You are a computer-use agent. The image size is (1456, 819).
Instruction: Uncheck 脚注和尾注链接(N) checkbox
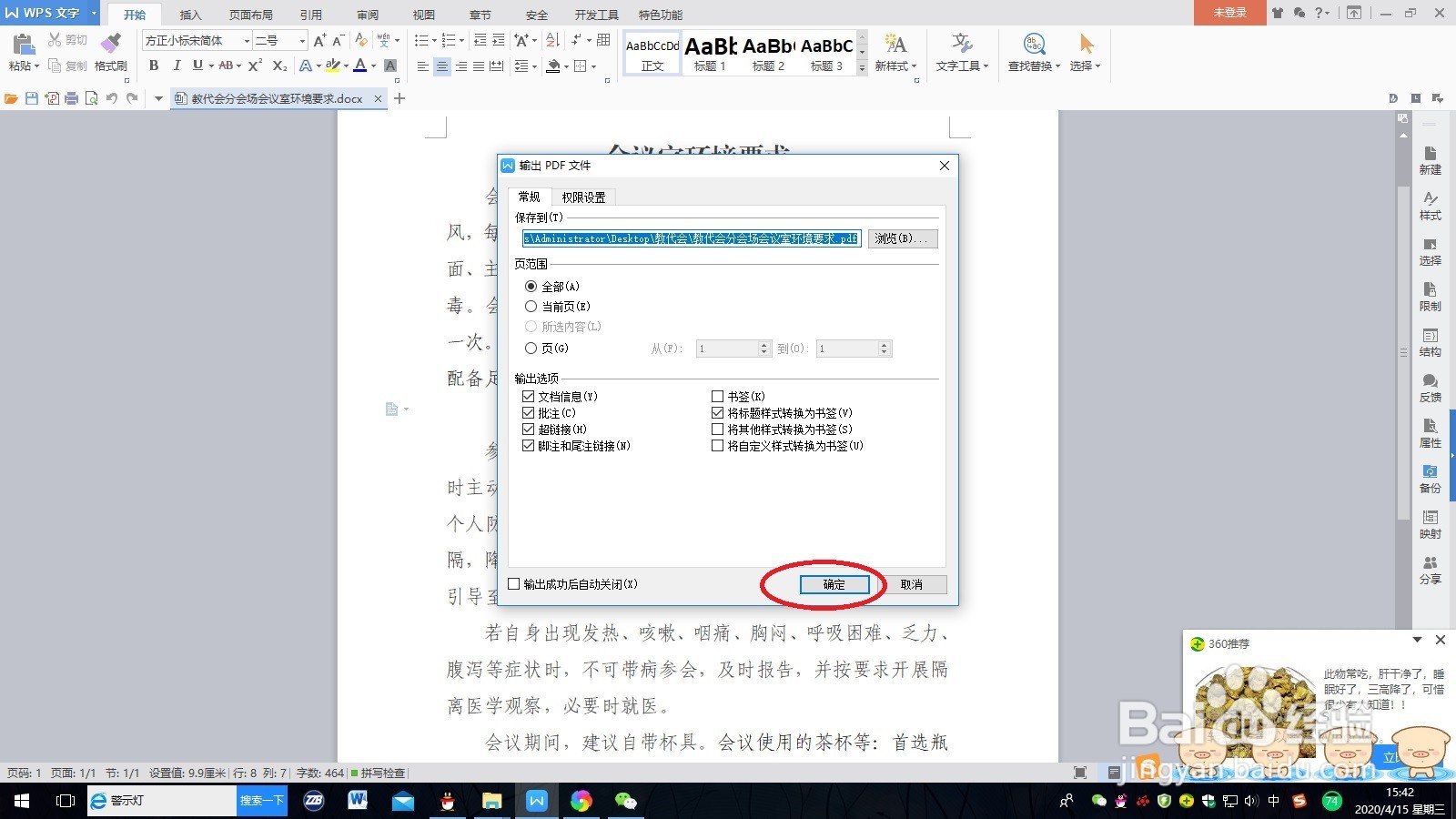pos(528,445)
